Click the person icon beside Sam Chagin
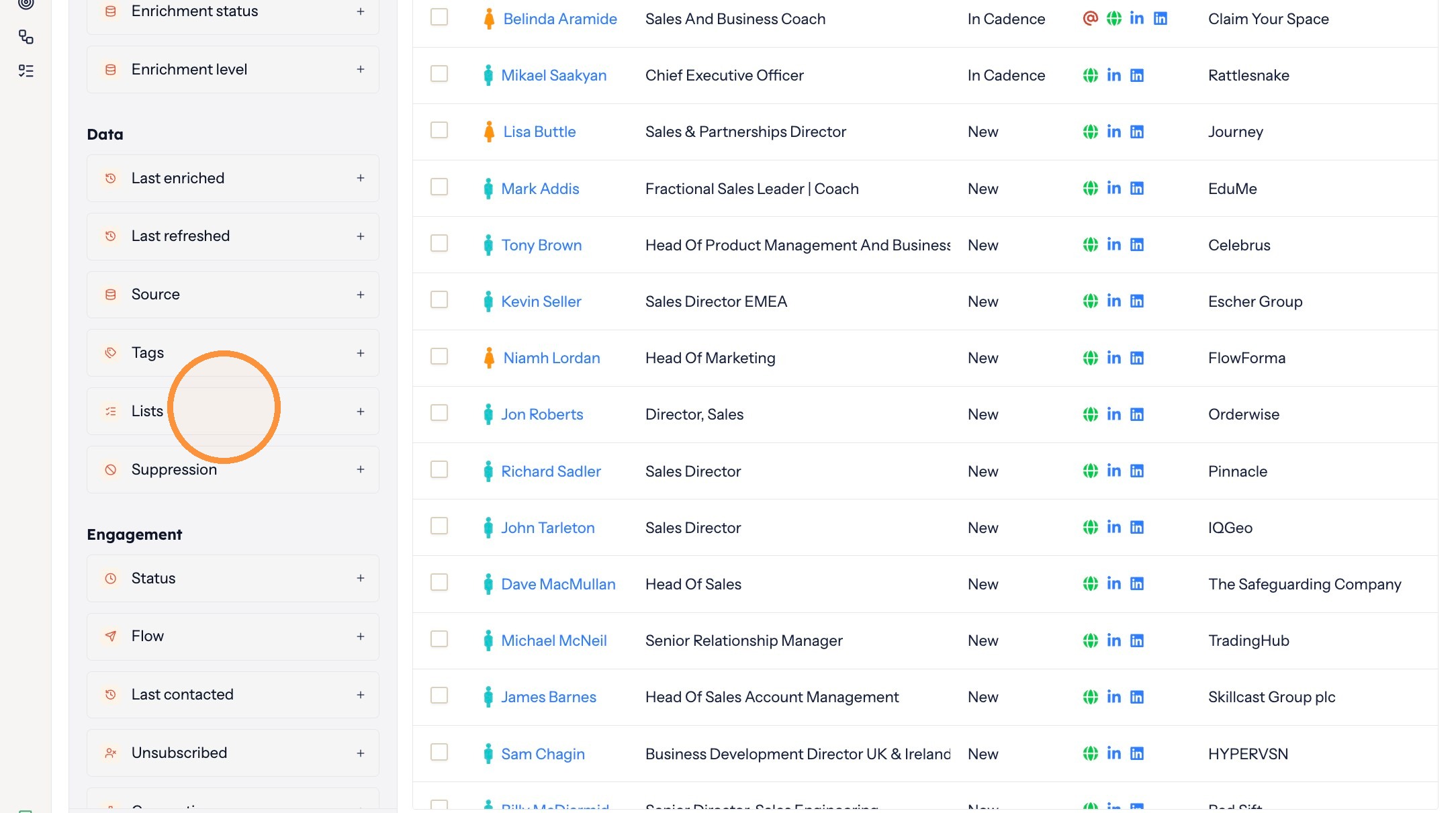Viewport: 1456px width, 813px height. point(488,753)
